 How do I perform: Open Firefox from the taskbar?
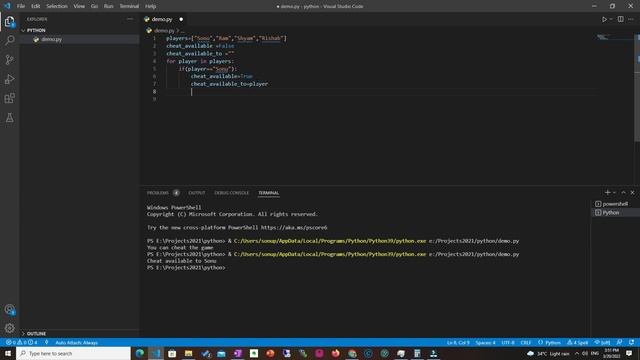(x=336, y=353)
